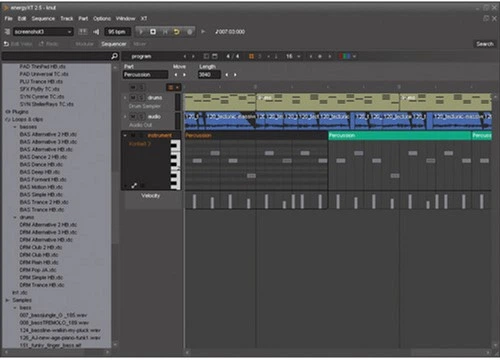The image size is (500, 360).
Task: Collapse the instrument track arrow
Action: point(125,135)
